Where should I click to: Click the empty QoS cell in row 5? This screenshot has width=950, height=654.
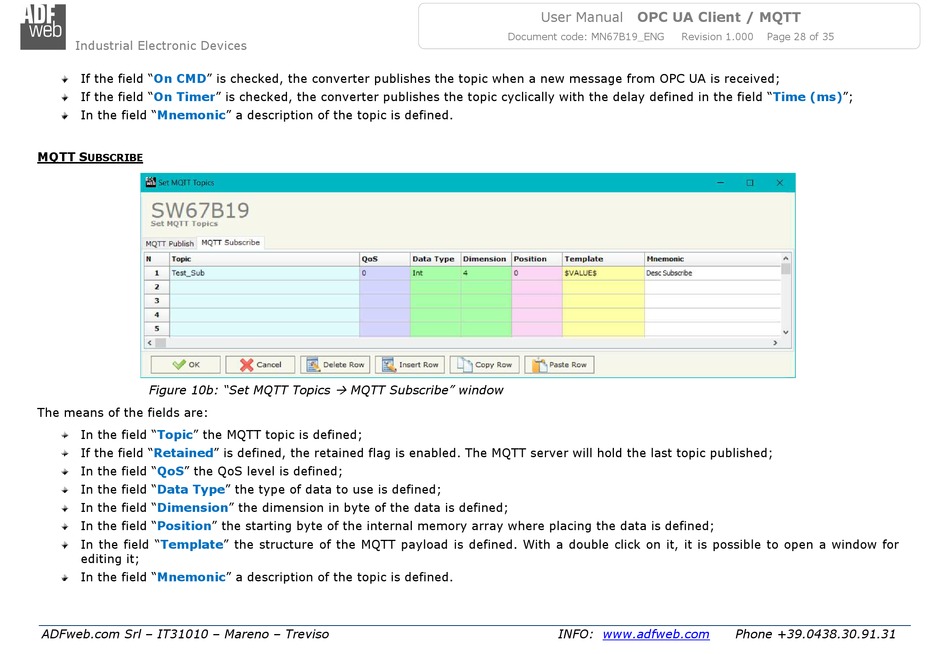(x=385, y=329)
